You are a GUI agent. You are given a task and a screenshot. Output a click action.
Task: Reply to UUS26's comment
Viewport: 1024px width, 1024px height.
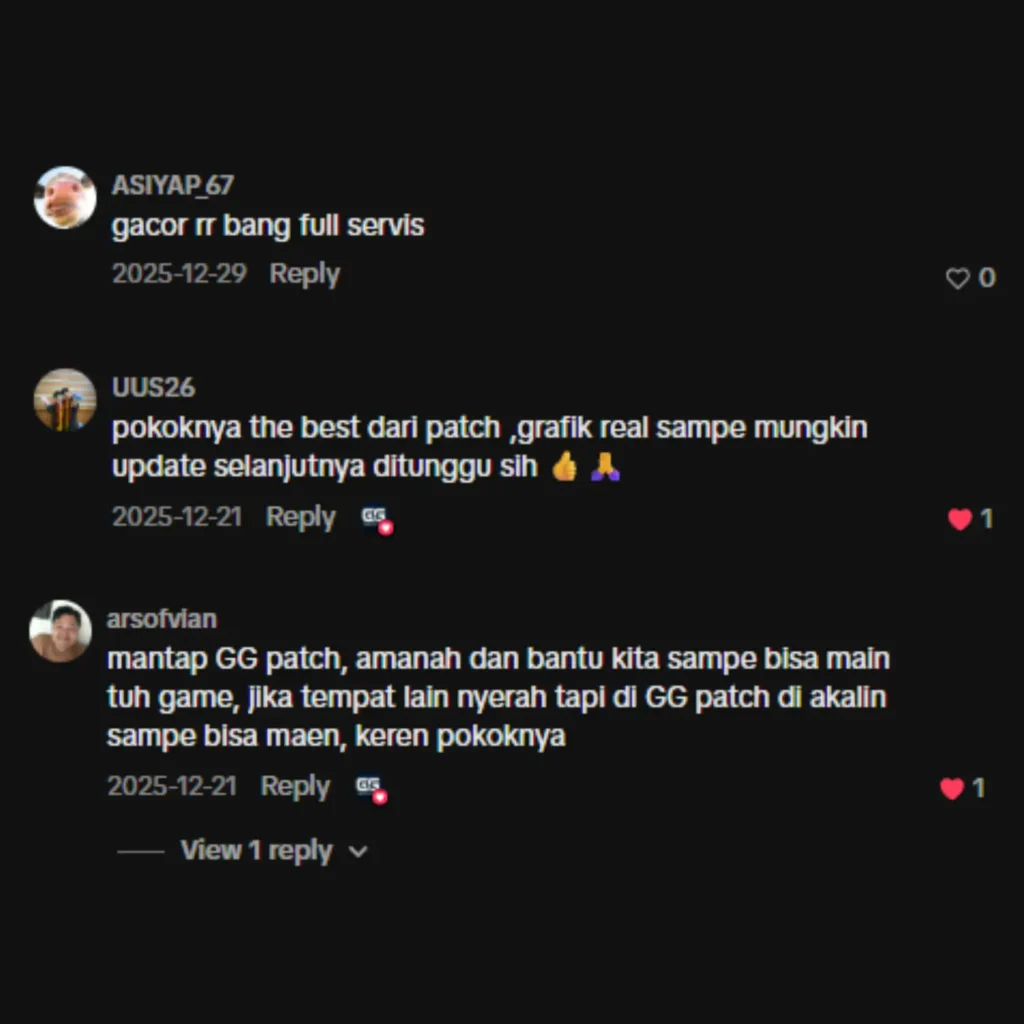pyautogui.click(x=300, y=517)
